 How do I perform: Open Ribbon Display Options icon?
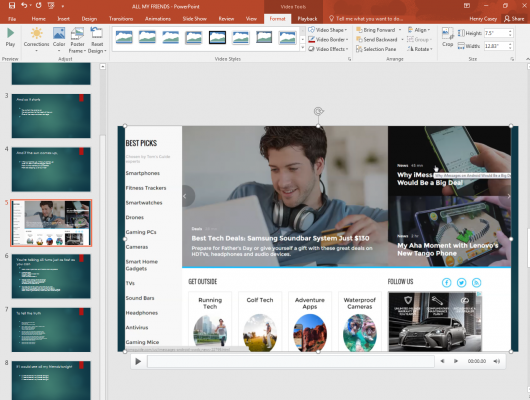pyautogui.click(x=467, y=5)
